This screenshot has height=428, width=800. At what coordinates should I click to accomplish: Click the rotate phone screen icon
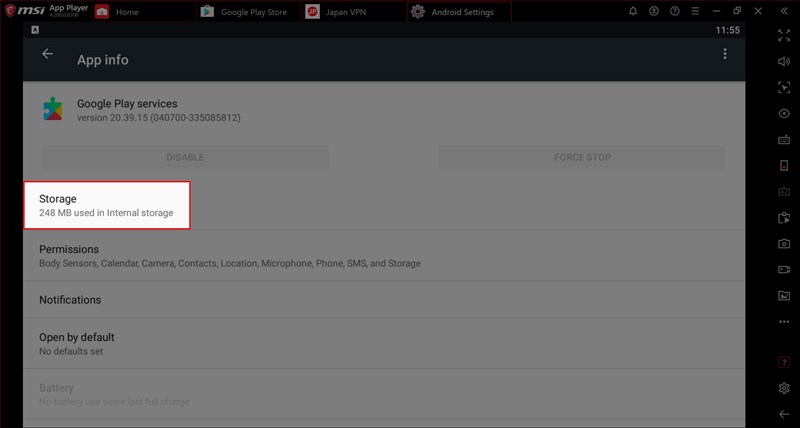[784, 165]
